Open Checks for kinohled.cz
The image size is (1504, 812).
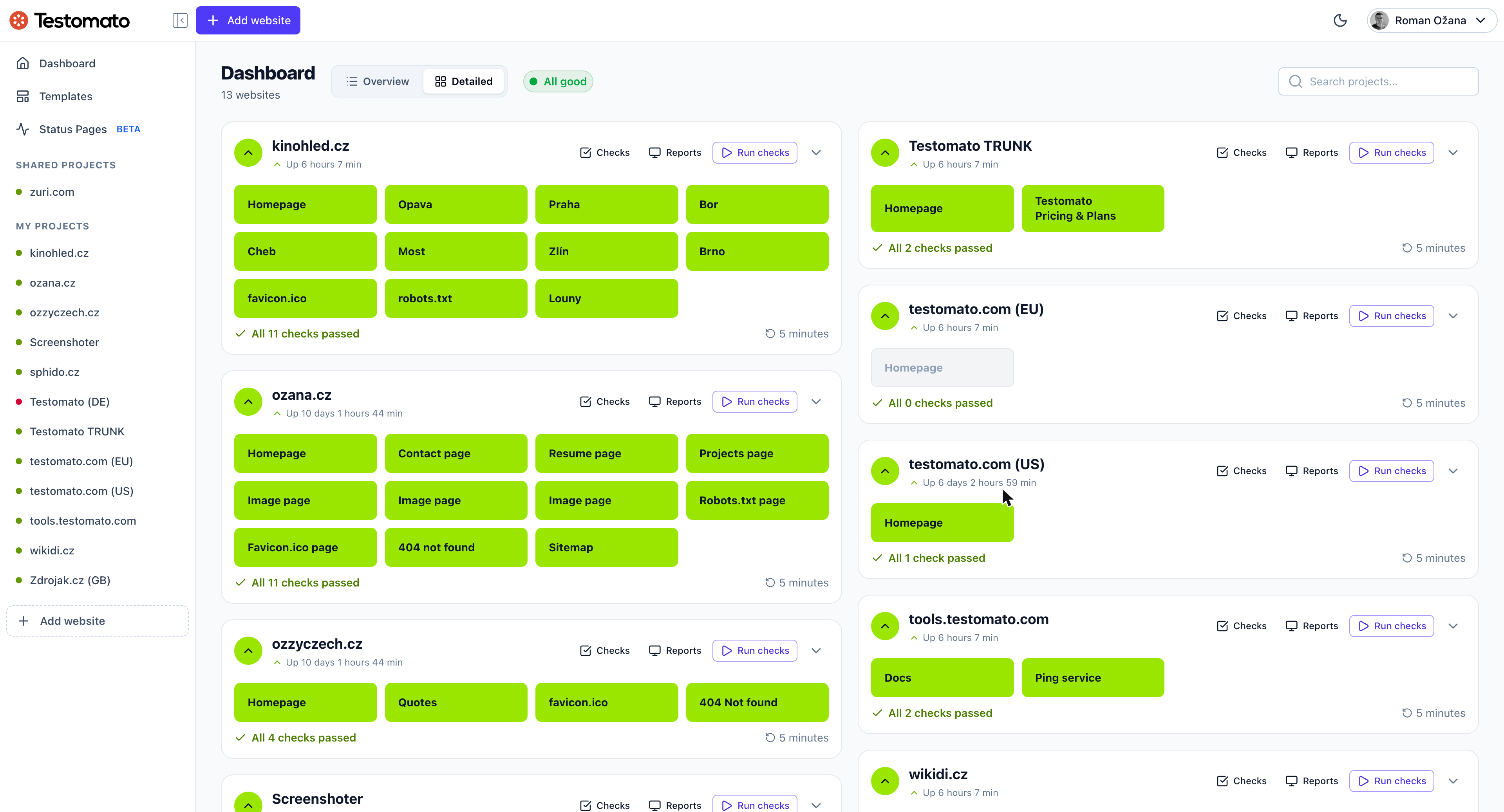tap(605, 153)
